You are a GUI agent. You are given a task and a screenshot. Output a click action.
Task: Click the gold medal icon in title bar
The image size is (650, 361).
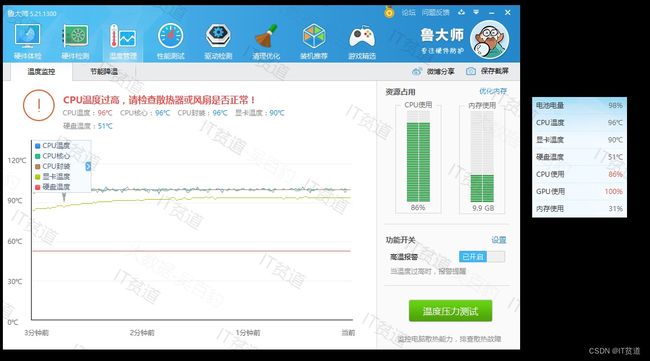(389, 12)
